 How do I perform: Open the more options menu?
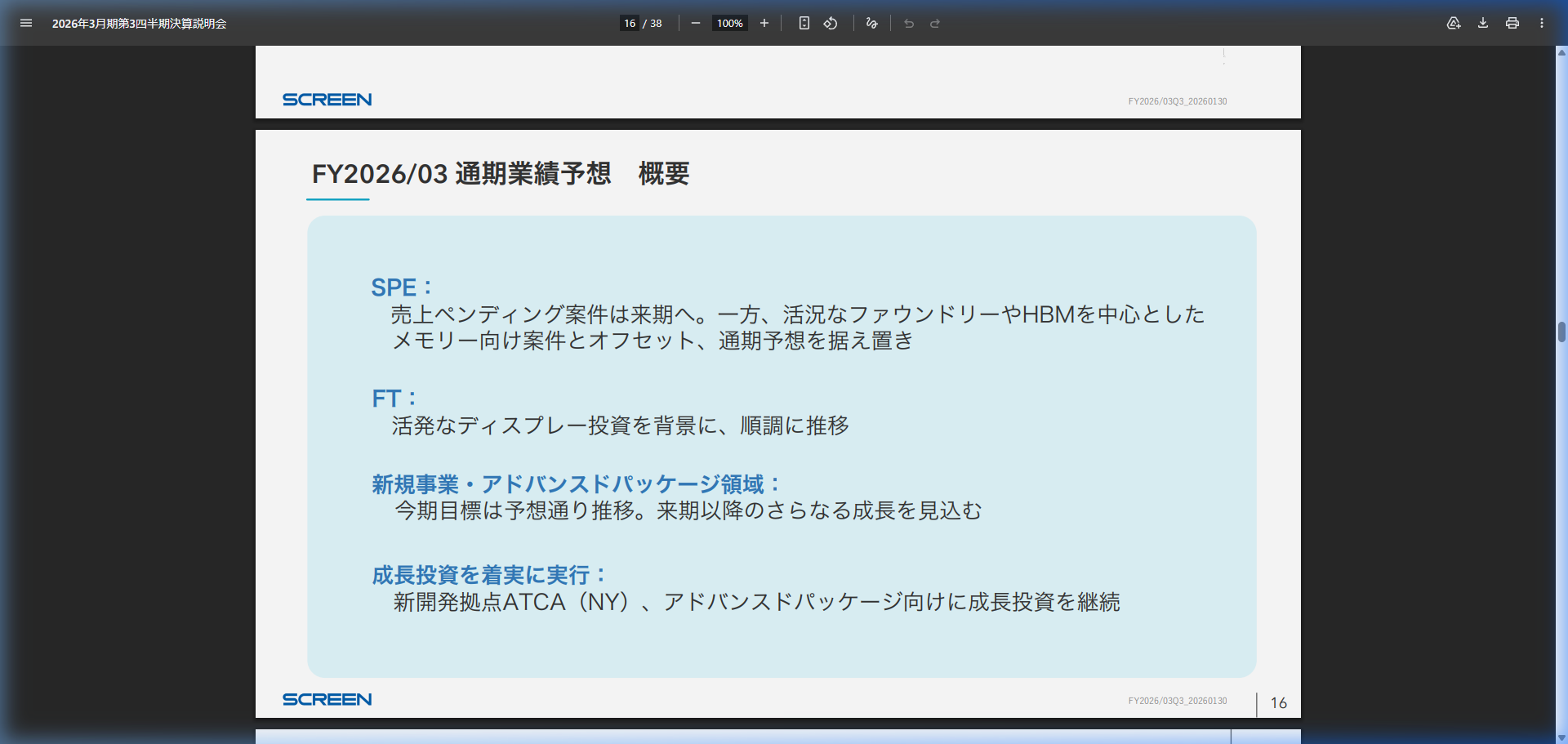[x=1542, y=23]
